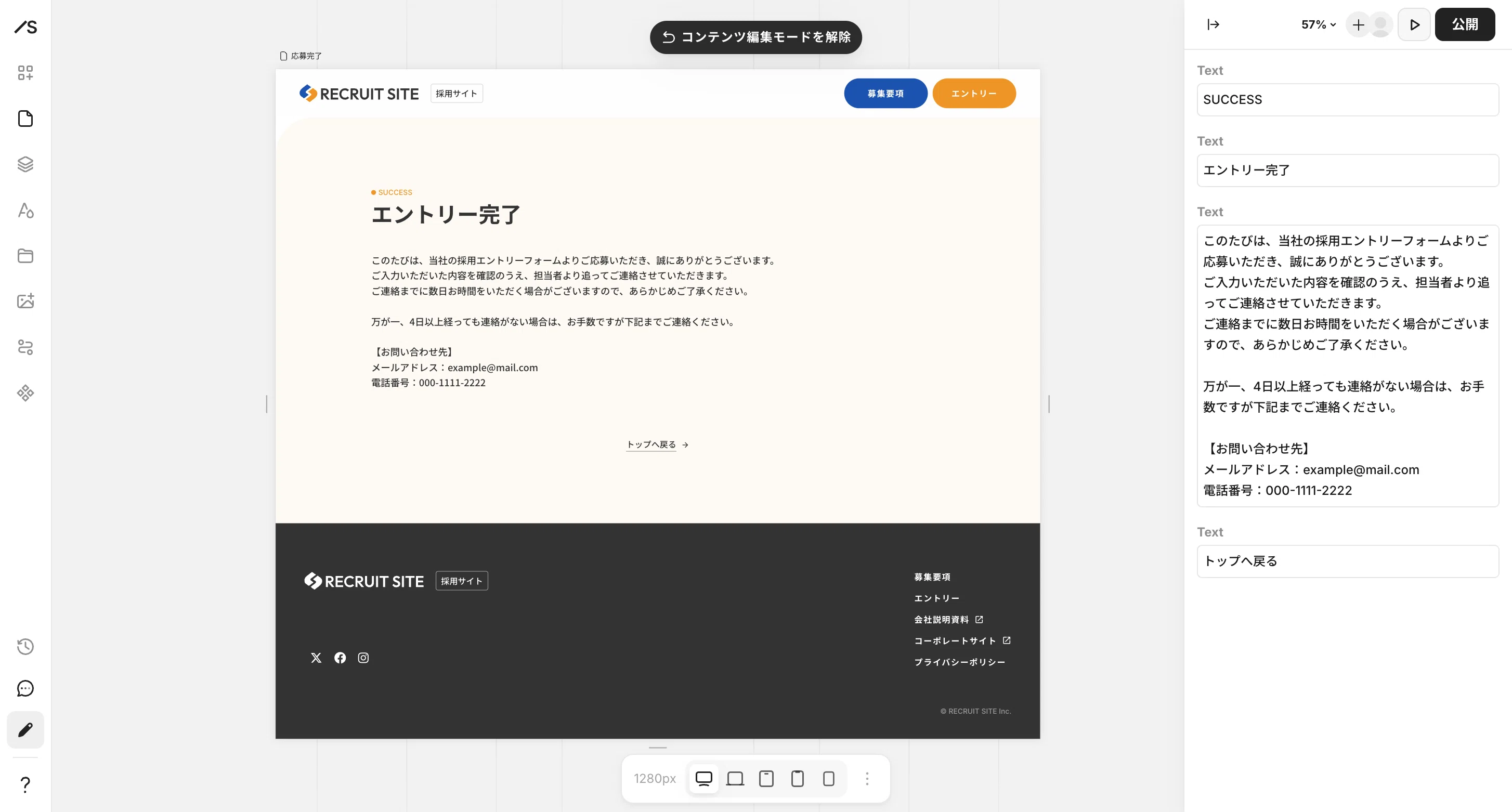Viewport: 1512px width, 812px height.
Task: Click the footer Facebook icon
Action: [340, 658]
